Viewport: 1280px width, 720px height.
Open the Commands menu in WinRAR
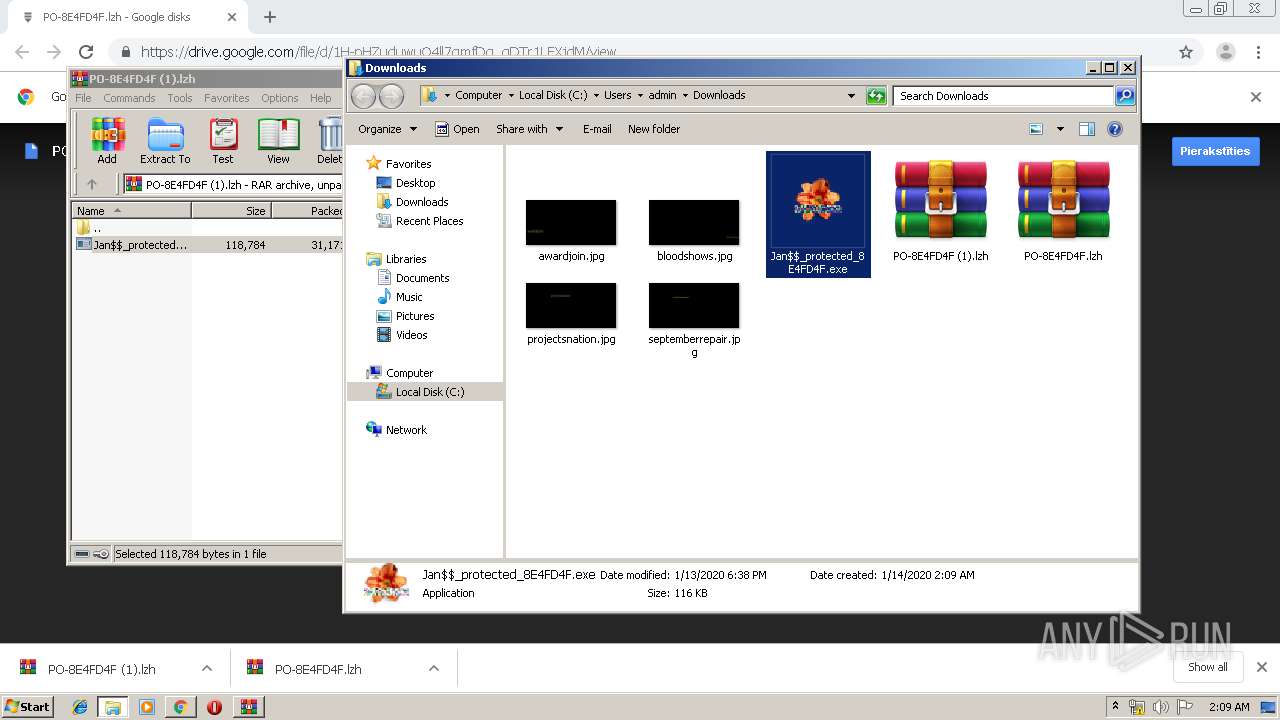pos(129,98)
